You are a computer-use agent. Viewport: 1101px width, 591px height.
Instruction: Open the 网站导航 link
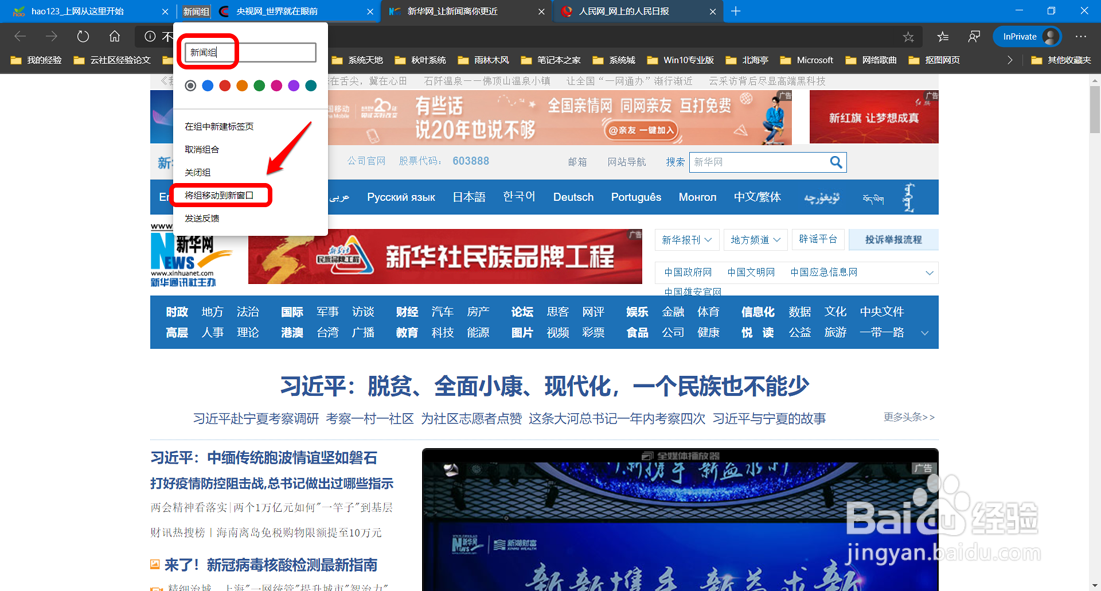click(x=626, y=161)
